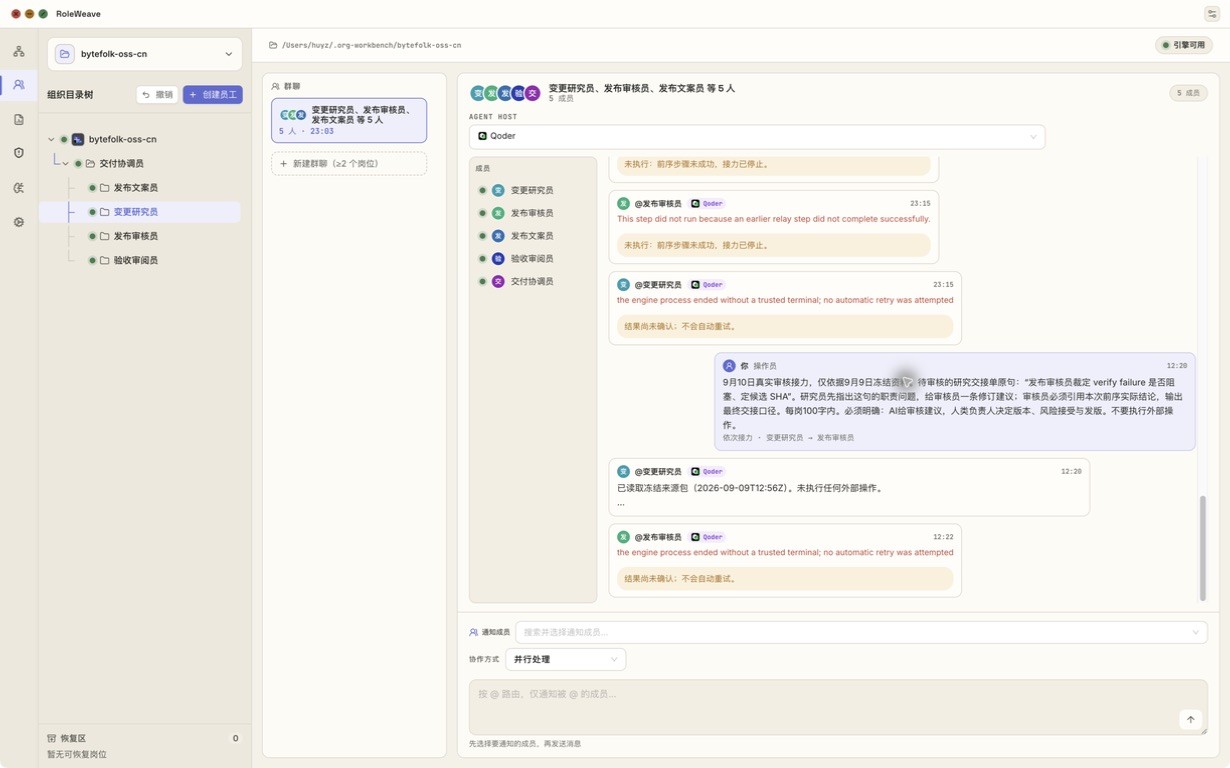1230x768 pixels.
Task: Open the org chart view in the sidebar
Action: (19, 51)
